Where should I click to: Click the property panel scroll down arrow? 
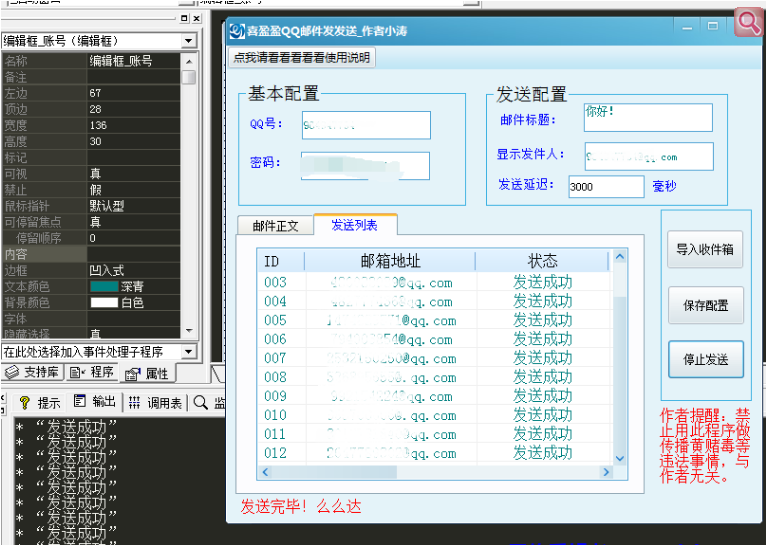pos(189,331)
